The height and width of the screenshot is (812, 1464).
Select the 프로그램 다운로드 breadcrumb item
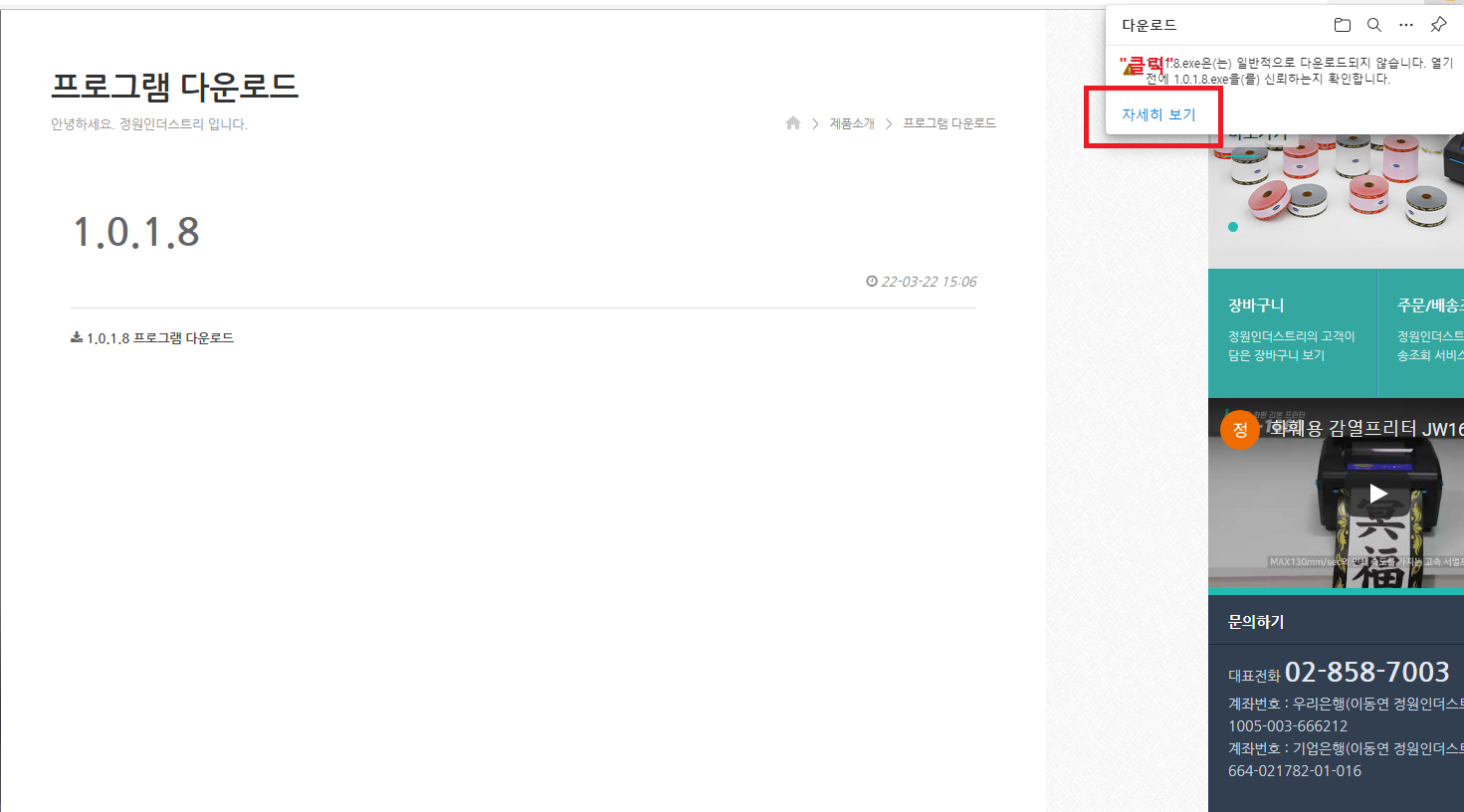[x=949, y=123]
